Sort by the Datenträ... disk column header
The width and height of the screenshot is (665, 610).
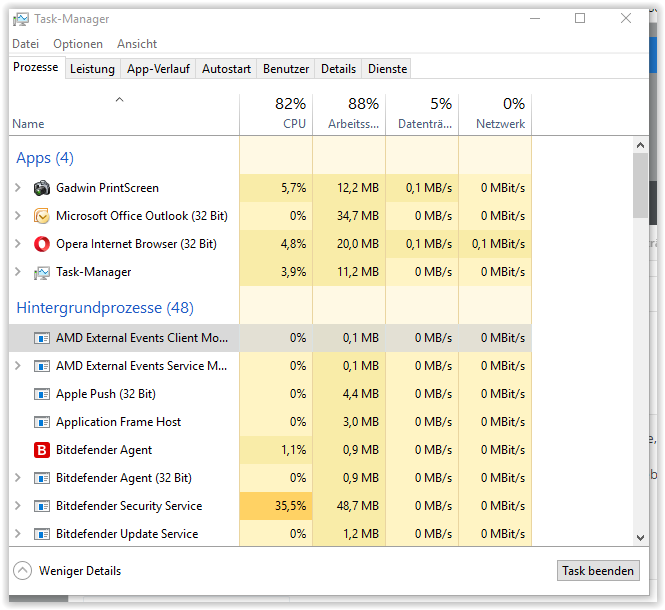(422, 115)
